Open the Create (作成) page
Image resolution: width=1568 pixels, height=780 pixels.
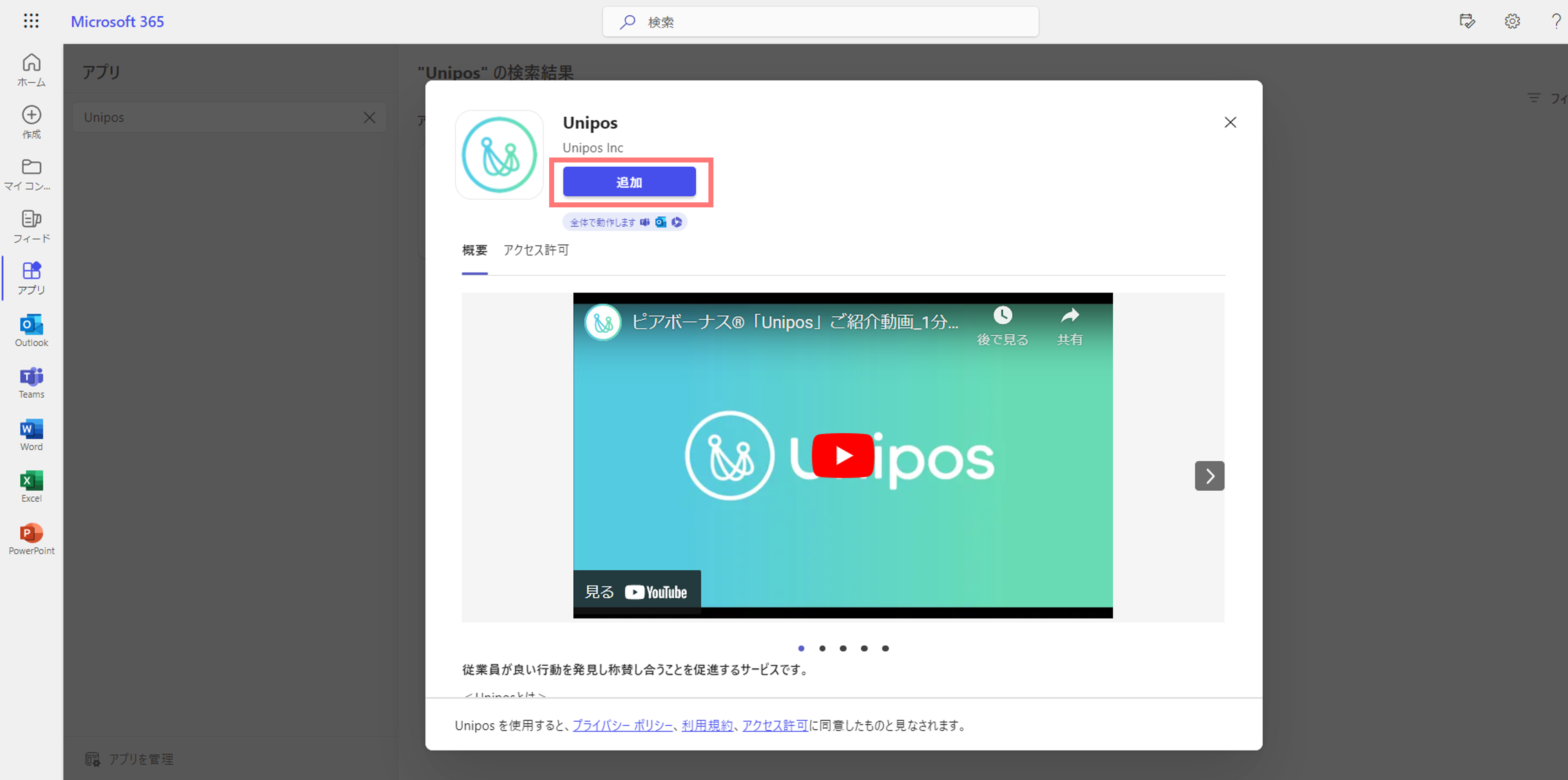pyautogui.click(x=31, y=122)
